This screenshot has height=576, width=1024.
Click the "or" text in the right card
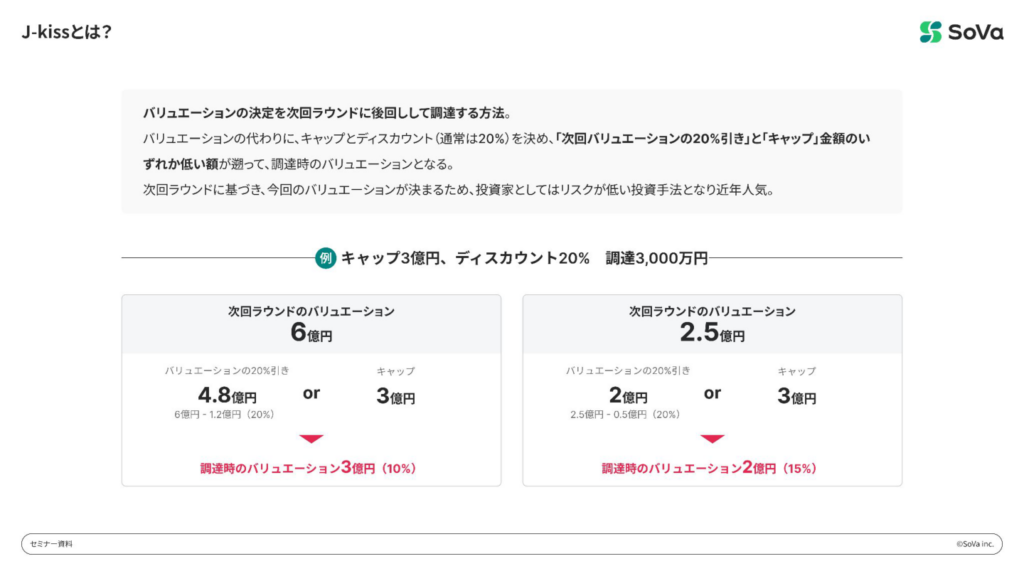pos(712,393)
